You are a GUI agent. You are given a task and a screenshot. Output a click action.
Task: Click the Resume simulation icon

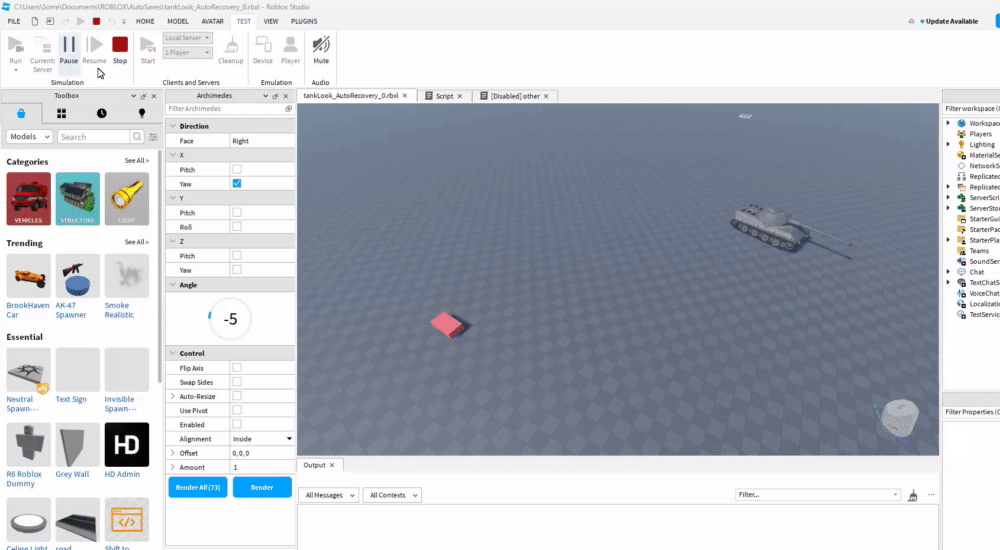click(x=94, y=45)
